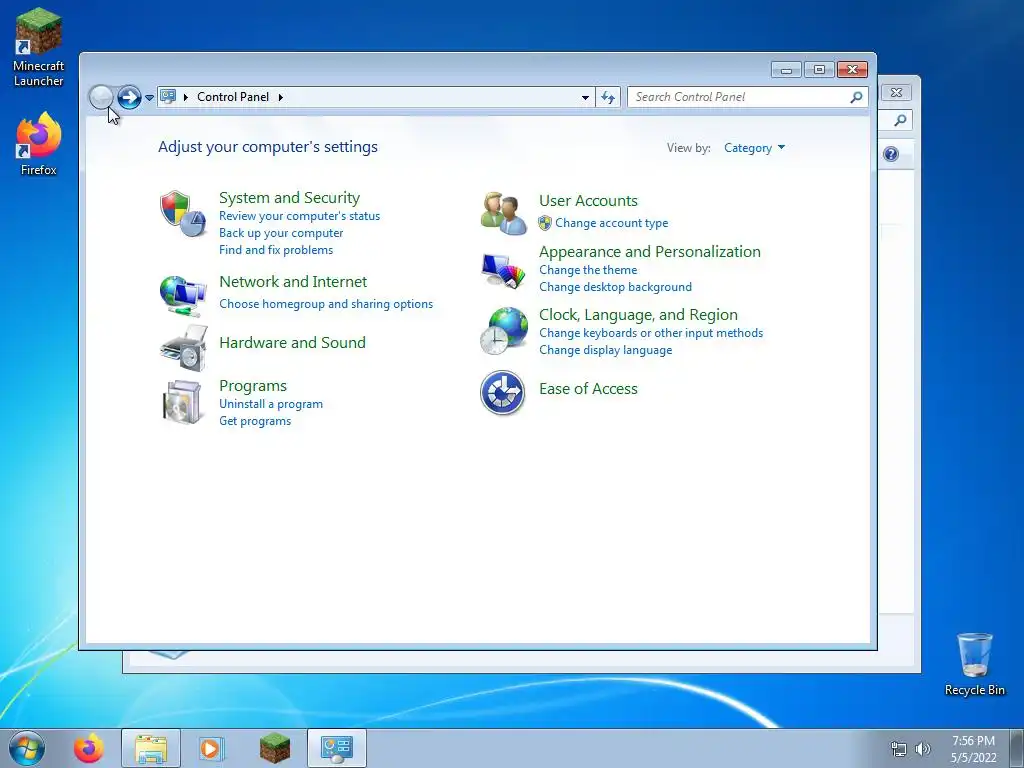Click the Control Panel address bar icon
The image size is (1024, 768).
tap(168, 97)
